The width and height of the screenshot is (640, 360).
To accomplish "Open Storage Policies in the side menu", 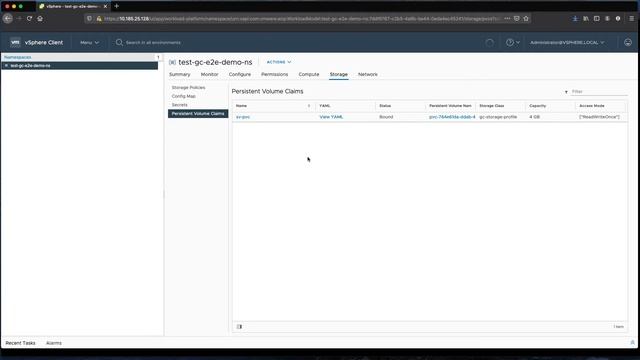I will (189, 87).
